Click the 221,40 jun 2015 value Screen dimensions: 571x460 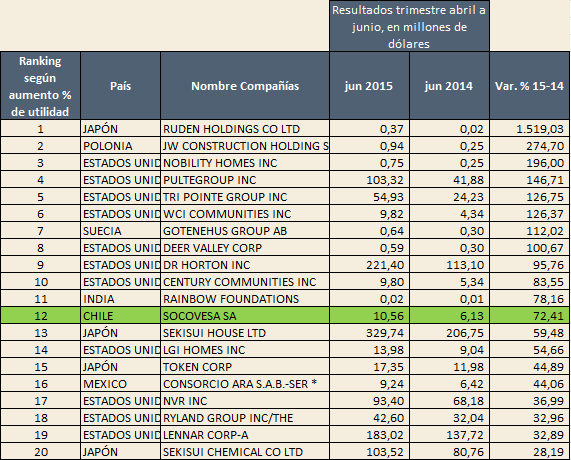[x=369, y=265]
